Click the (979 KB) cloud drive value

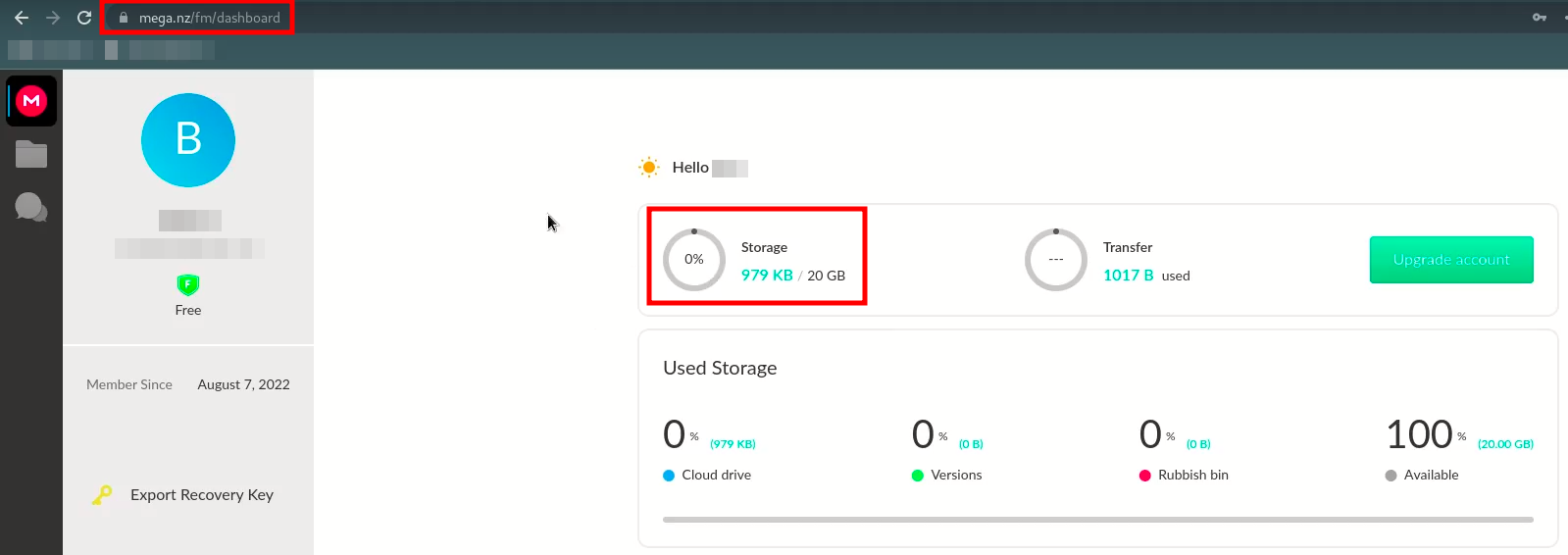(x=733, y=444)
